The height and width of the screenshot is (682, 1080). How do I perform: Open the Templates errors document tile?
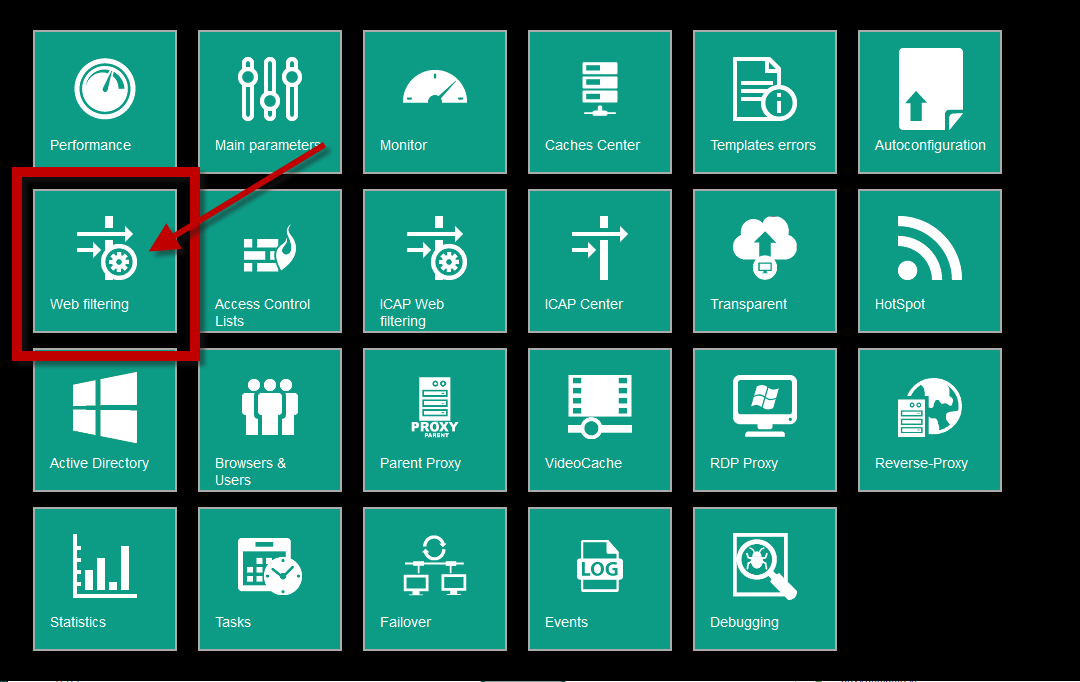765,102
